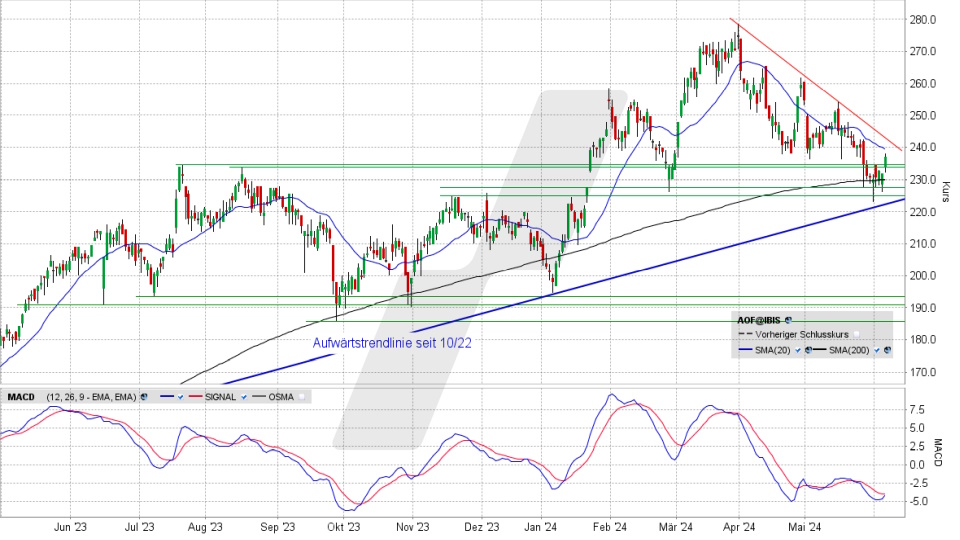Click the vertical MACD axis title

point(937,452)
